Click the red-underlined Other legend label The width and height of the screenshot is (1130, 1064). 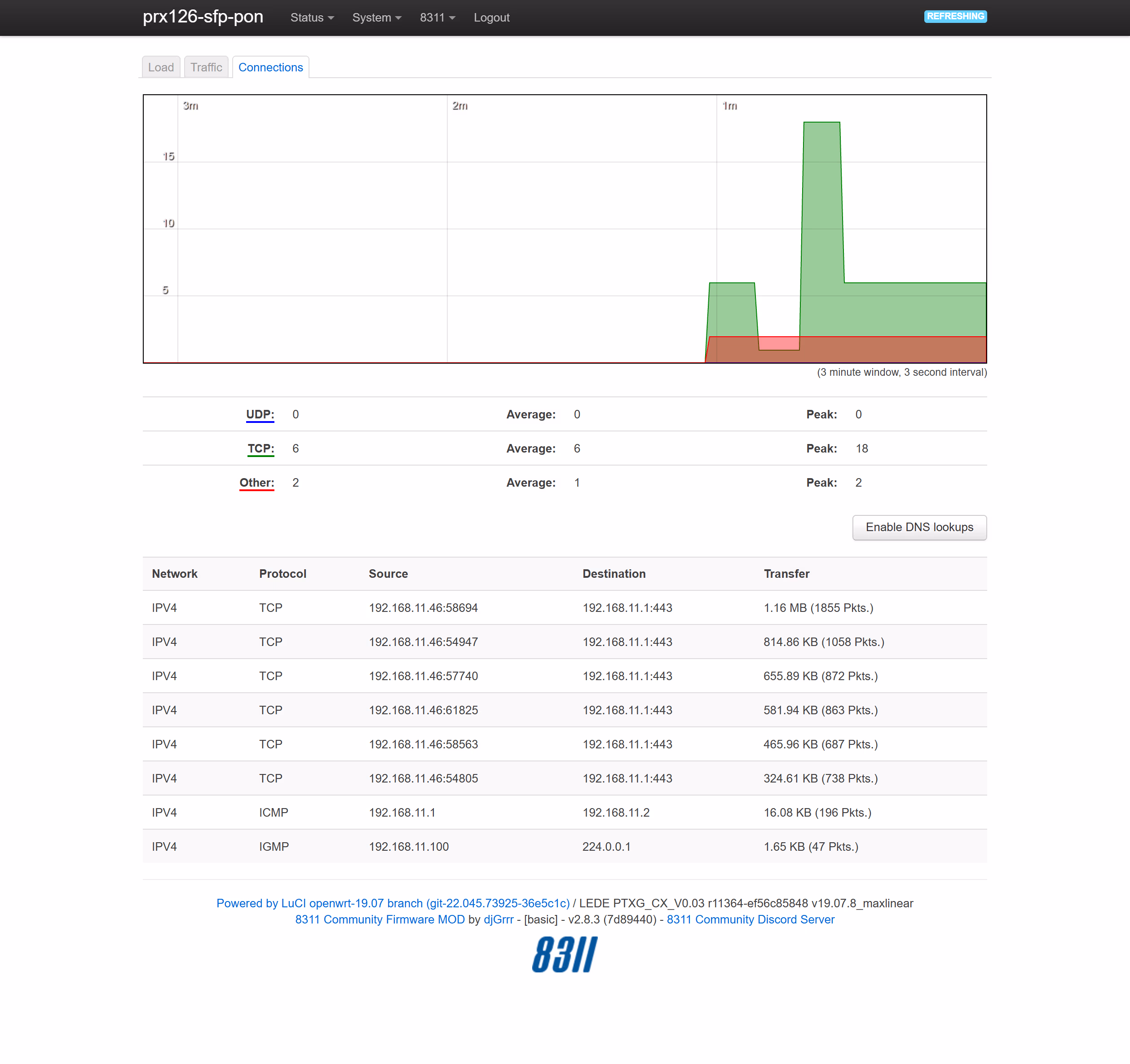(256, 482)
